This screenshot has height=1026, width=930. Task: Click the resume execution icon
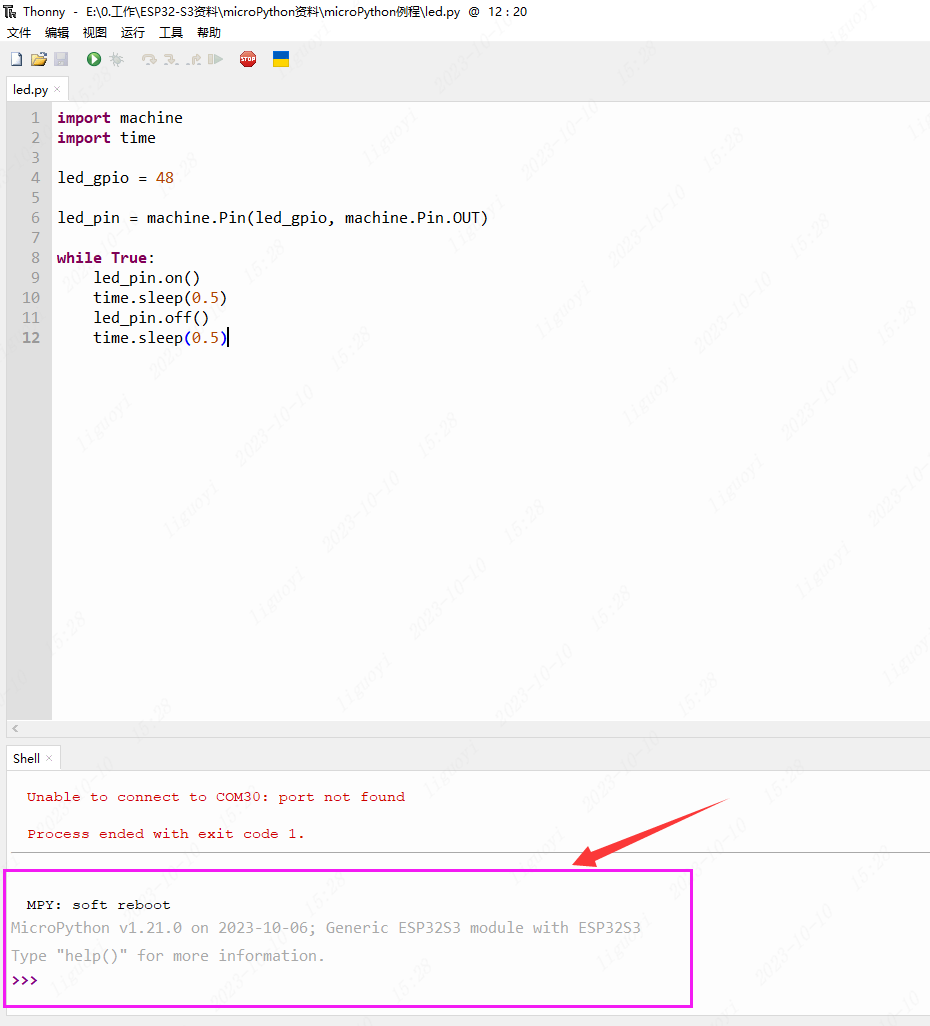[215, 60]
